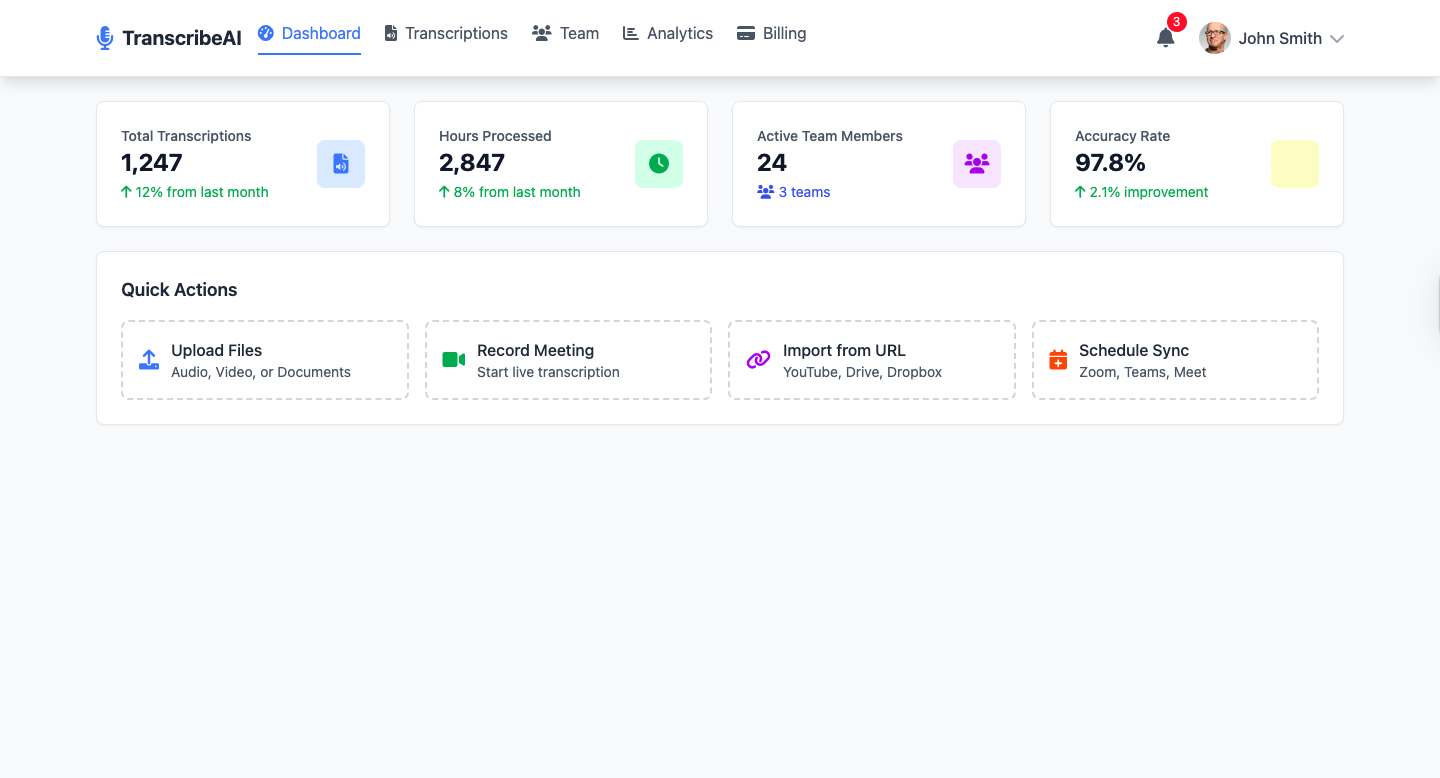This screenshot has height=778, width=1440.
Task: Open the Dashboard tab
Action: tap(309, 34)
